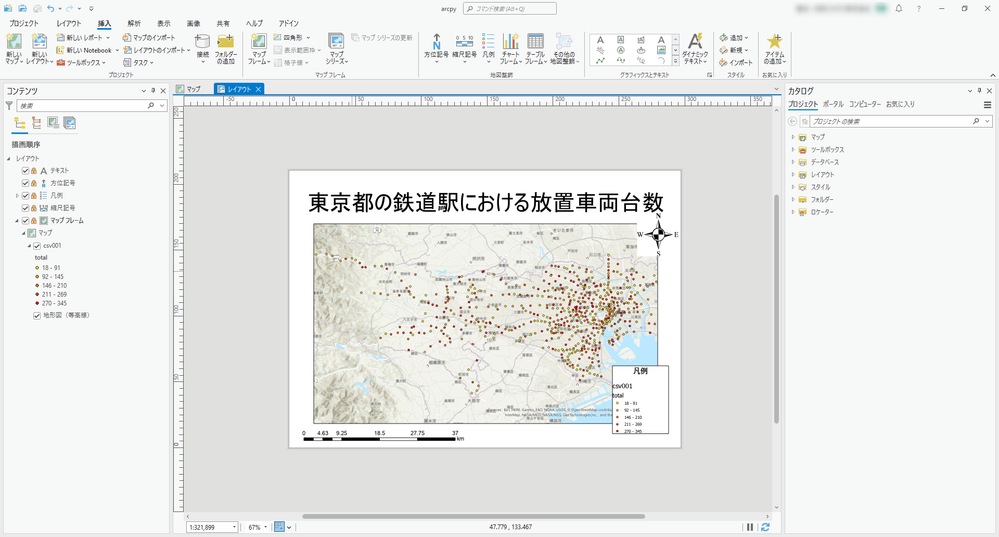Image resolution: width=999 pixels, height=537 pixels.
Task: Click the refresh icon in status bar
Action: [765, 527]
